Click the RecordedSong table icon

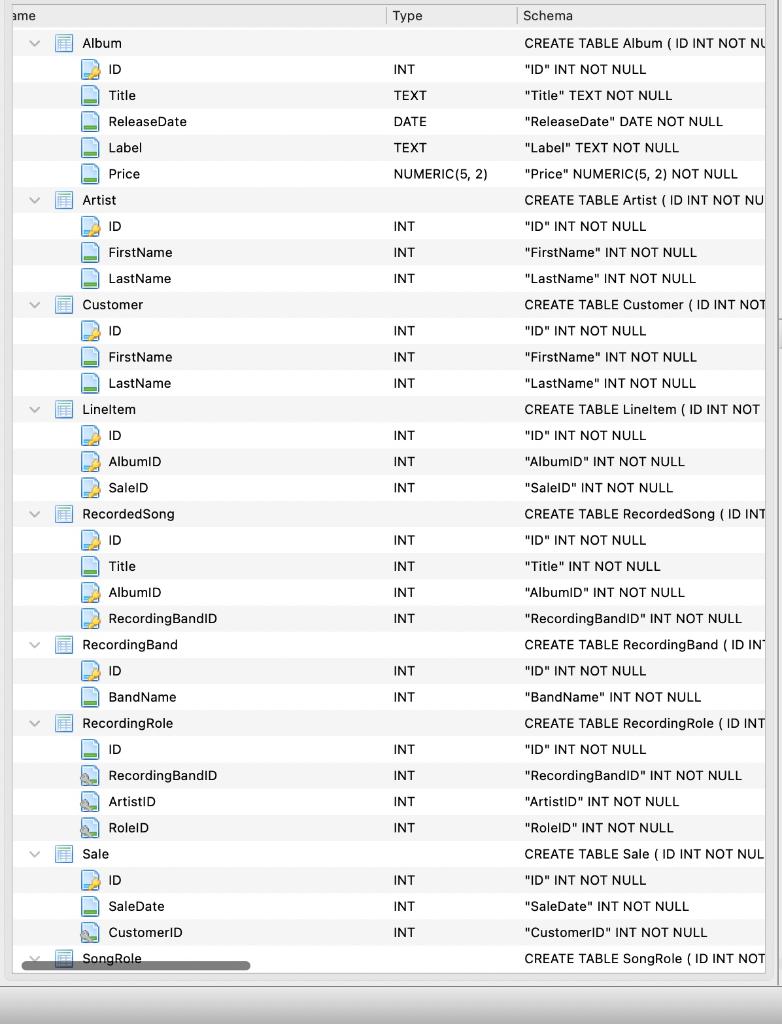point(64,513)
